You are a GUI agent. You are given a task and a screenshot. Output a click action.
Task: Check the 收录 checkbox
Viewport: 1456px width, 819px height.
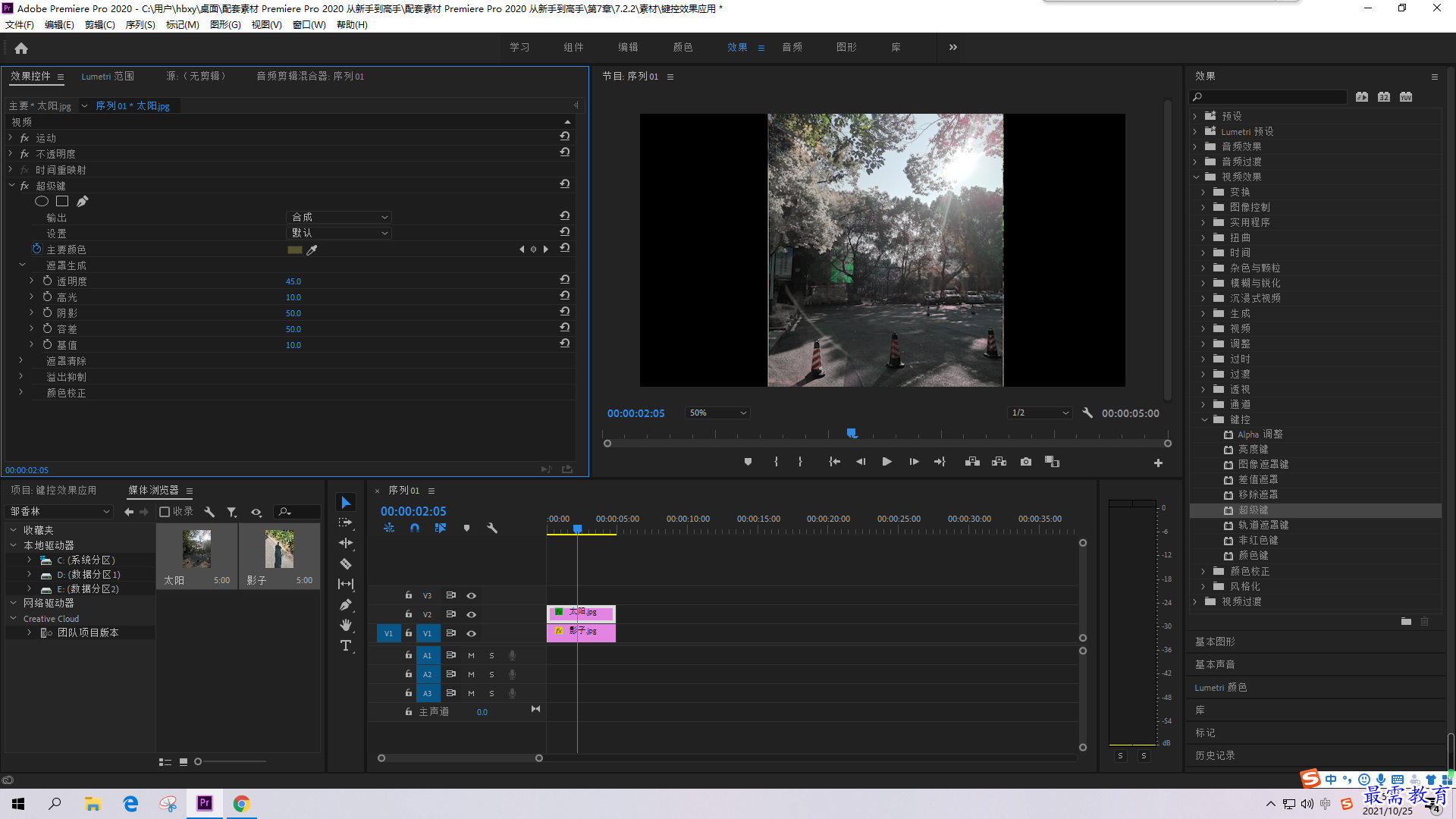pos(165,512)
